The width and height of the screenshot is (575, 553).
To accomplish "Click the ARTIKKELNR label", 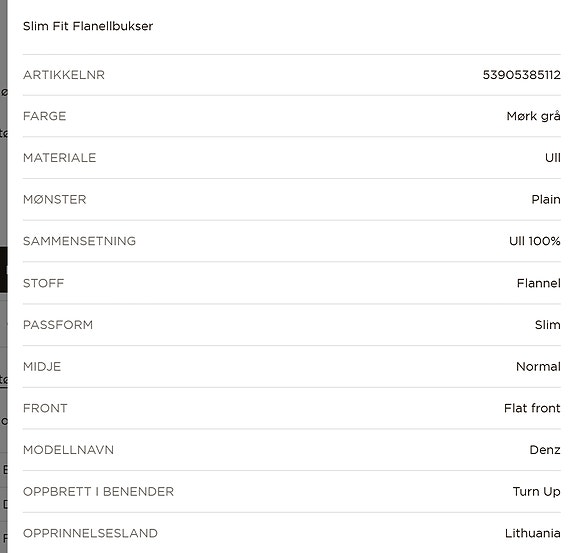I will pos(64,75).
